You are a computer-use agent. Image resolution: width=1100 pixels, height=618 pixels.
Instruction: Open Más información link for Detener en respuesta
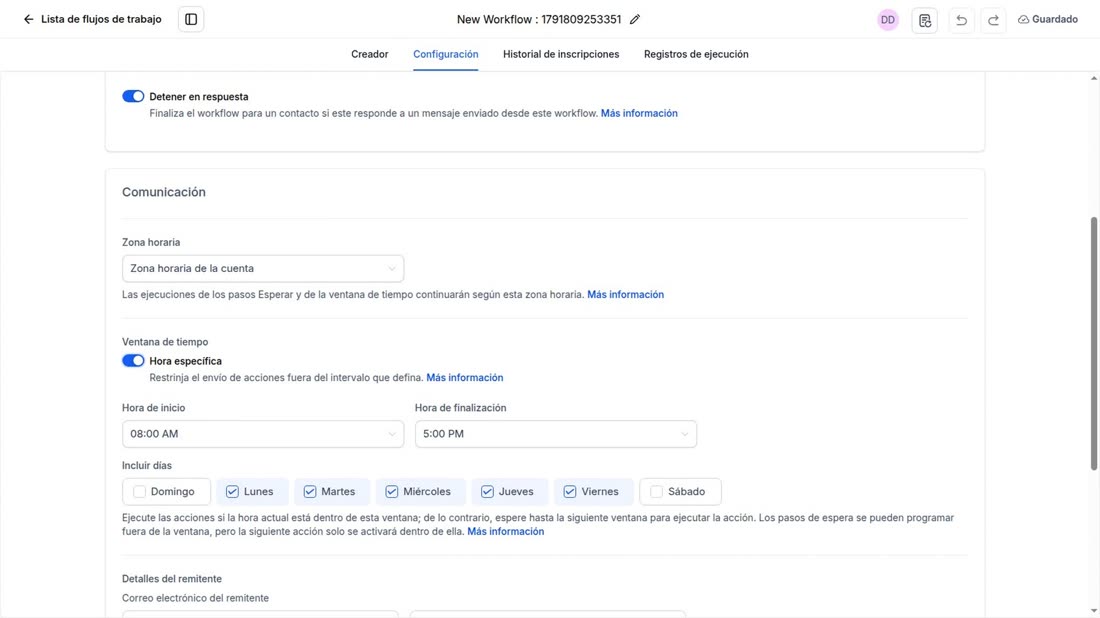pyautogui.click(x=639, y=113)
